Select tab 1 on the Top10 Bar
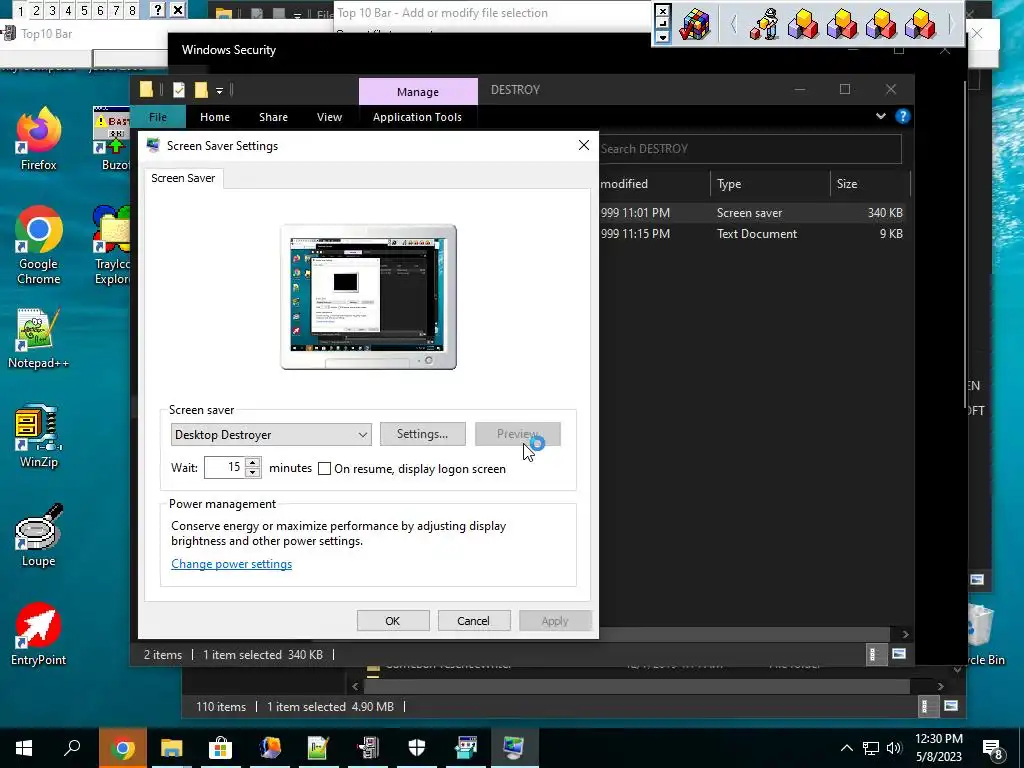Viewport: 1024px width, 768px height. coord(20,10)
